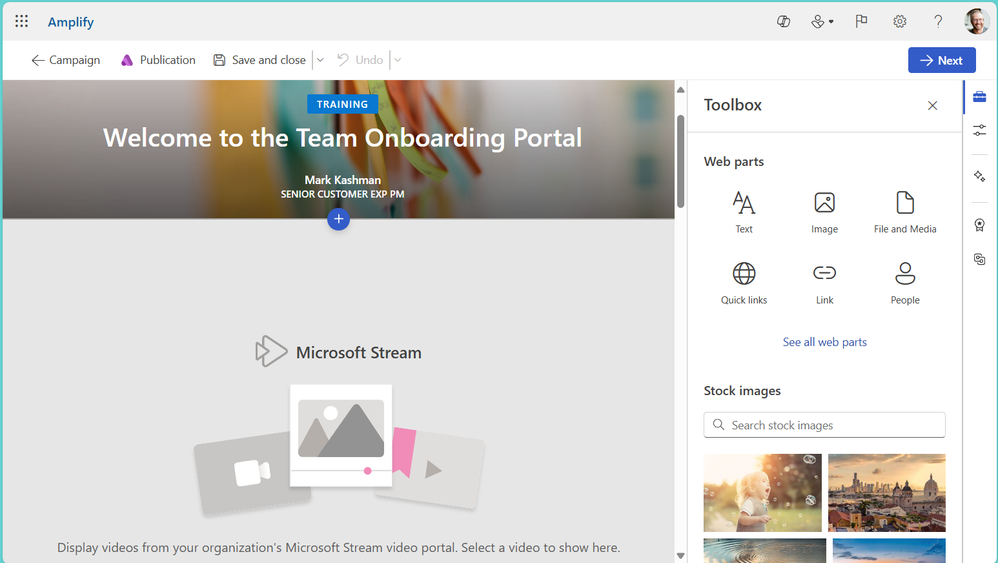Viewport: 998px width, 563px height.
Task: Open the account profile picture
Action: pyautogui.click(x=976, y=22)
